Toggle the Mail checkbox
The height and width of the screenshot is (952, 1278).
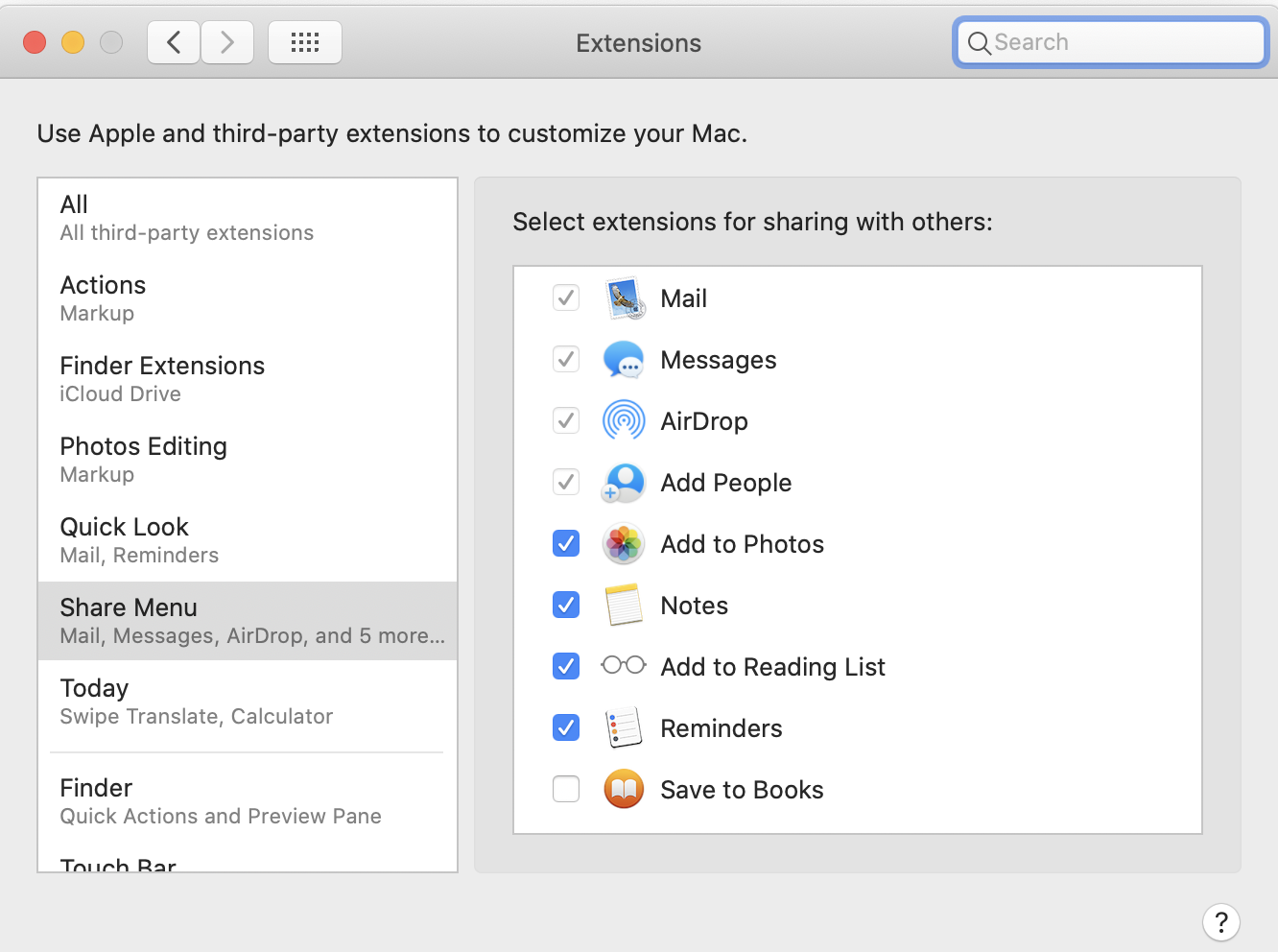click(566, 297)
